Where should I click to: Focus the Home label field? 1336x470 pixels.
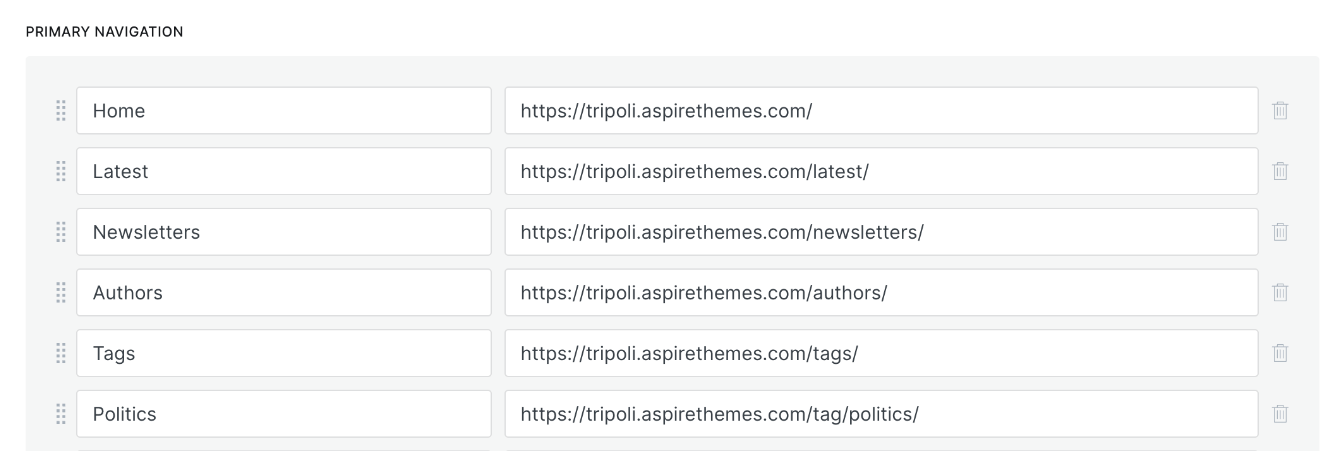coord(283,111)
